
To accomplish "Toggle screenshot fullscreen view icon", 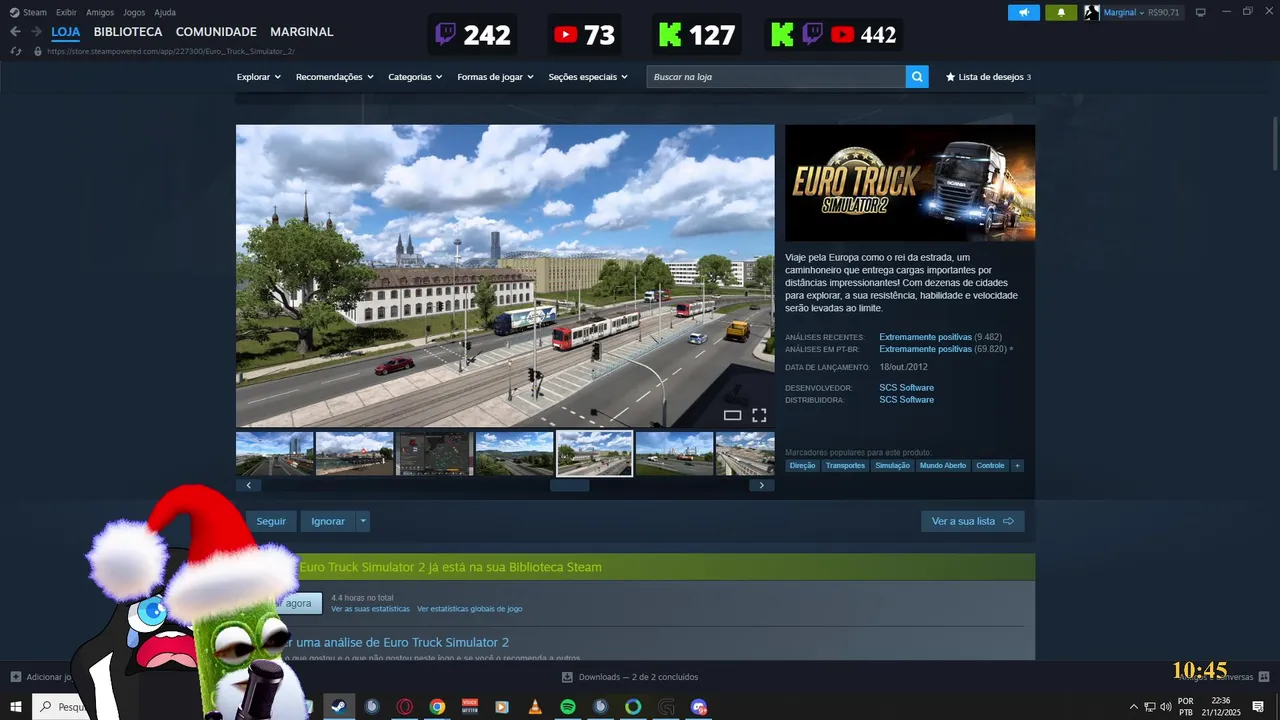I will (759, 415).
